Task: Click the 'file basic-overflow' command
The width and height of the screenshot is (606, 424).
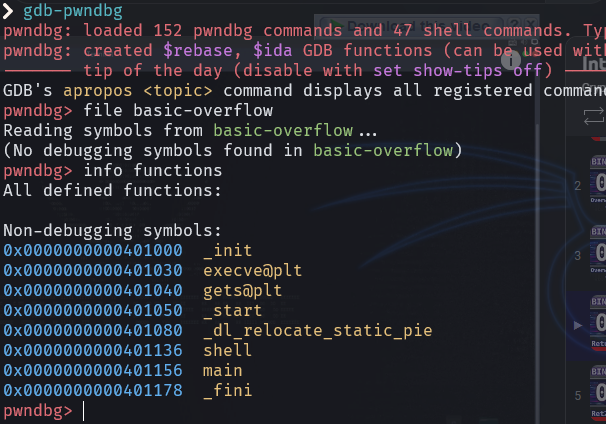Action: point(178,111)
